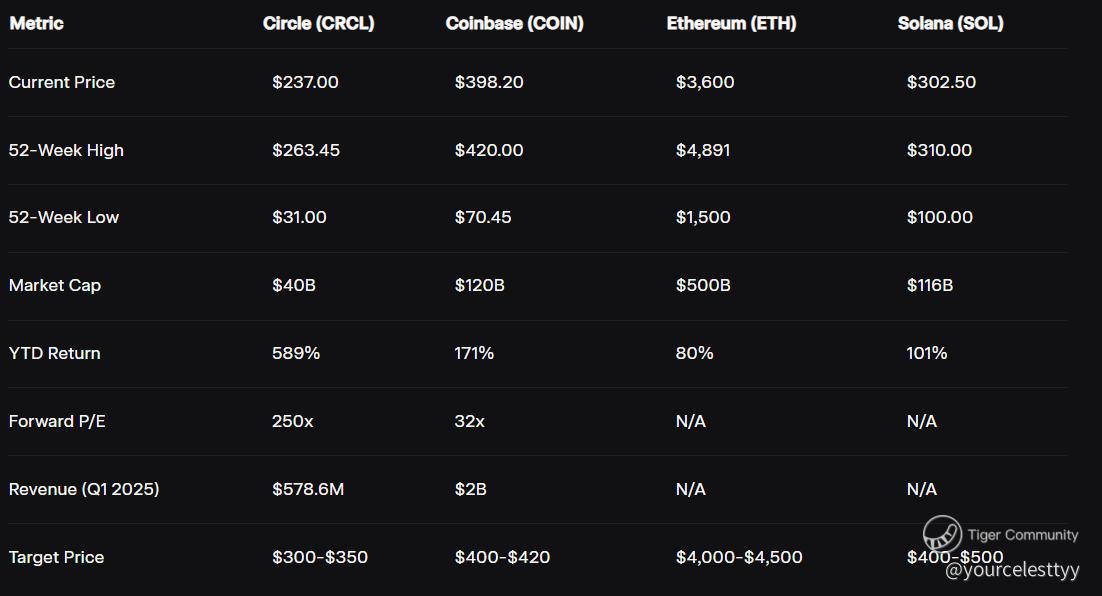Viewport: 1102px width, 596px height.
Task: Select the Forward P/E row label
Action: [57, 422]
